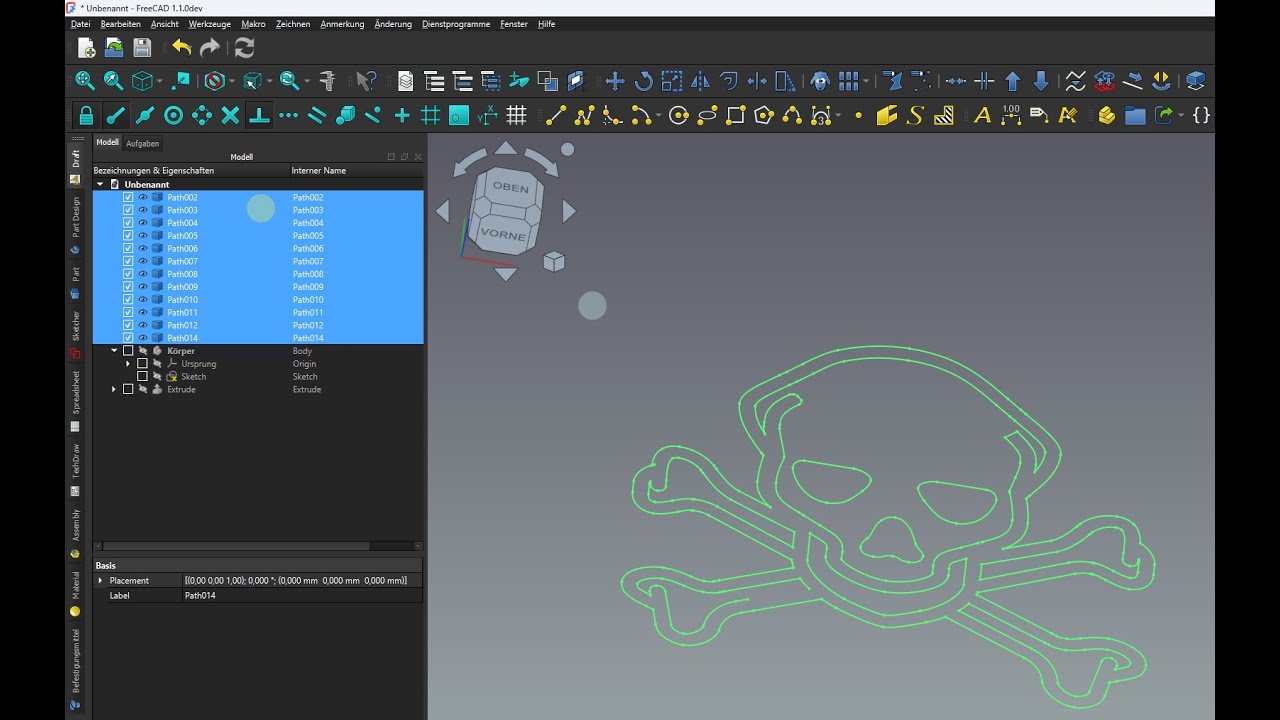
Task: Toggle the Draft grid display icon
Action: coord(516,115)
